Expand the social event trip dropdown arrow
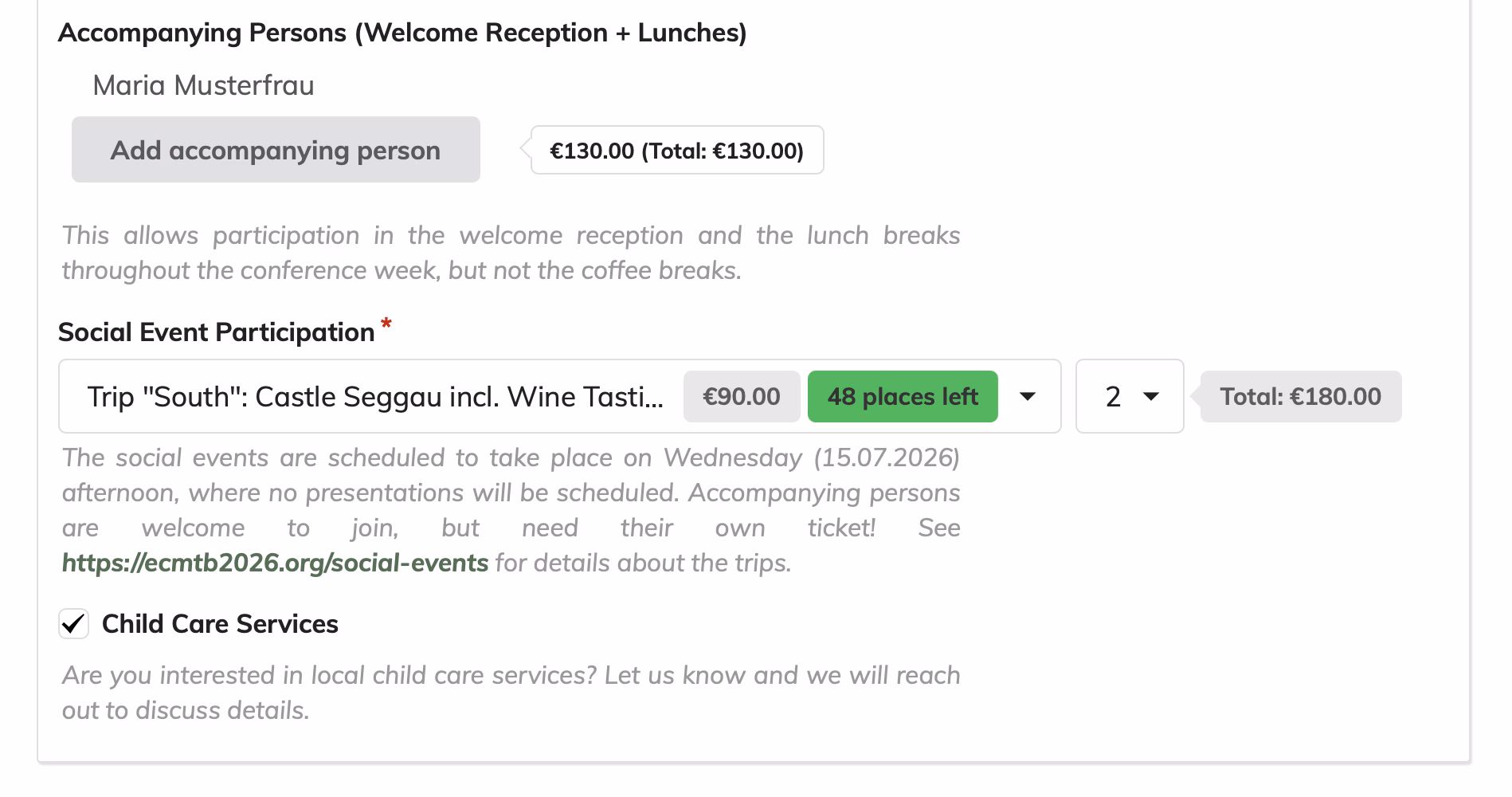The width and height of the screenshot is (1512, 797). (1028, 396)
